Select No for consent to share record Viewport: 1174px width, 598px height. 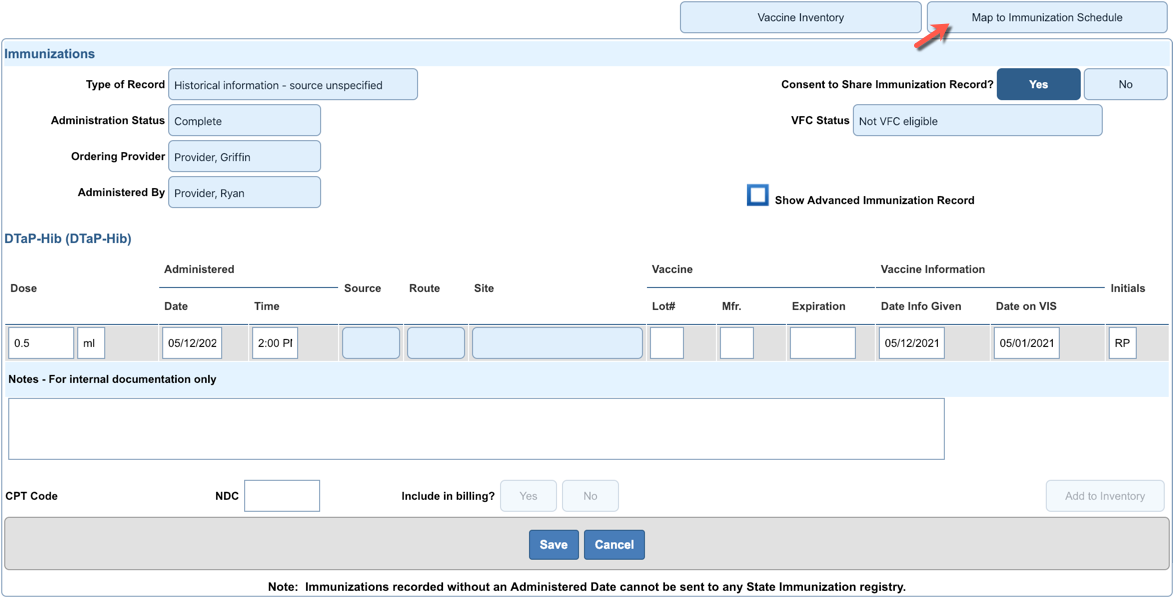[x=1125, y=84]
